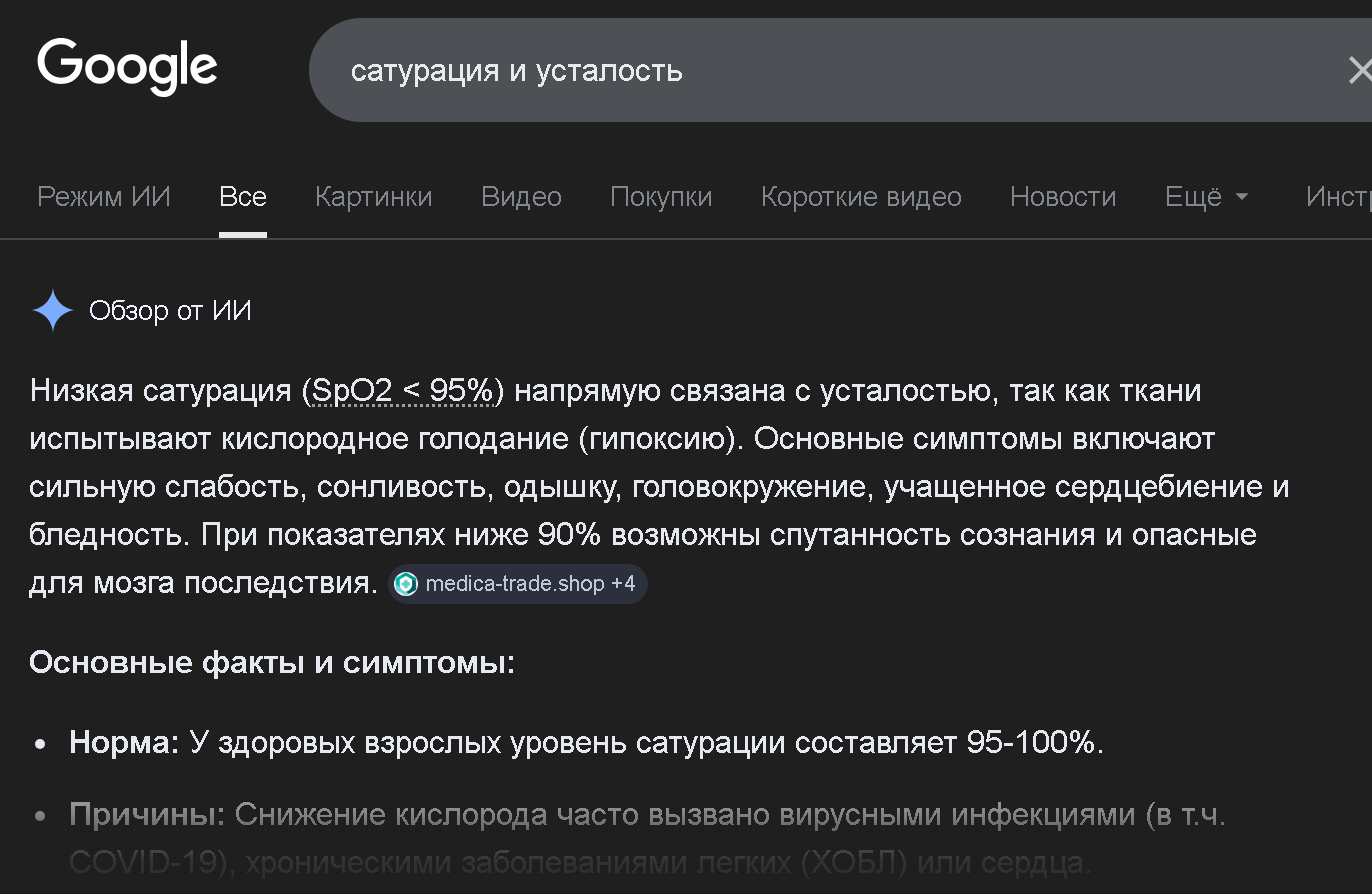
Task: Click the blue AI overview sparkle icon
Action: click(53, 311)
